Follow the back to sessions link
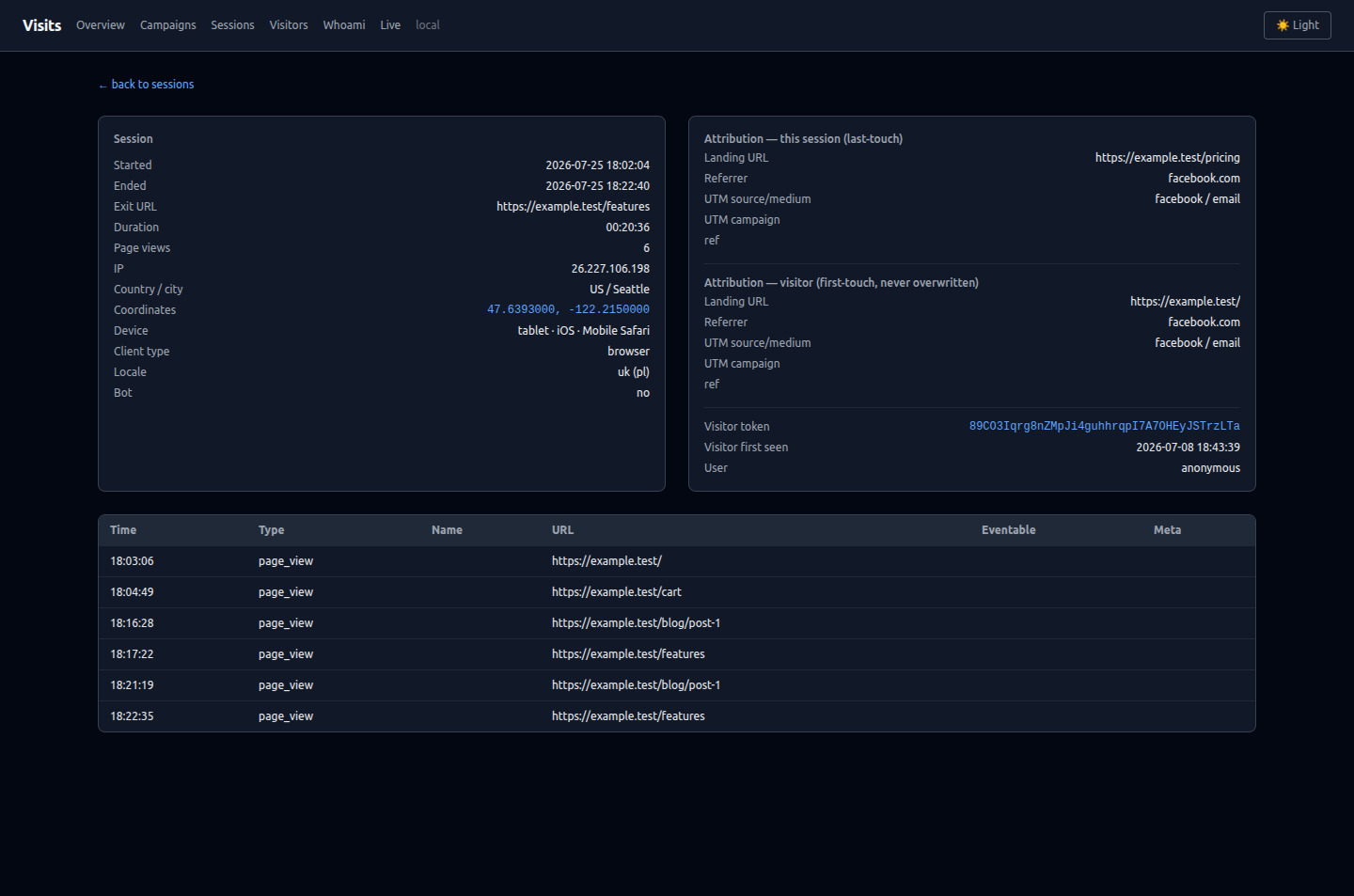This screenshot has width=1354, height=896. point(147,85)
